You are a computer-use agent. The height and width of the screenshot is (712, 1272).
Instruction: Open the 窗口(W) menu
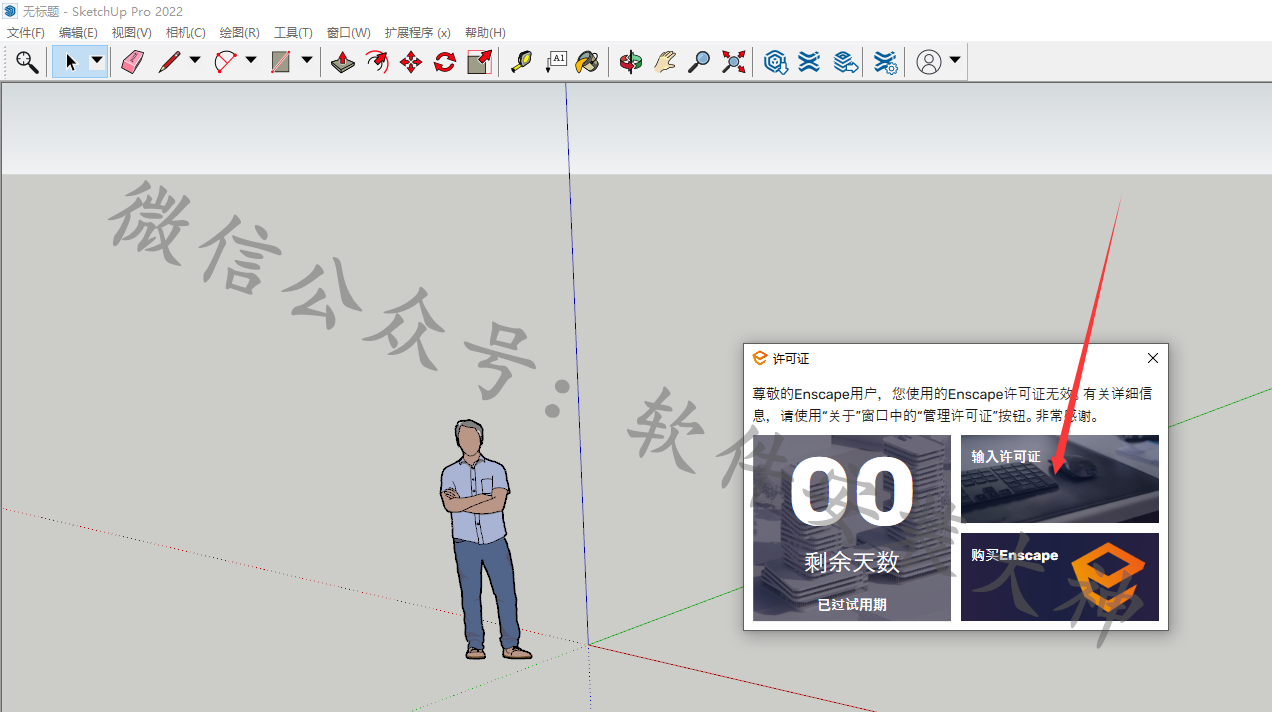coord(348,33)
